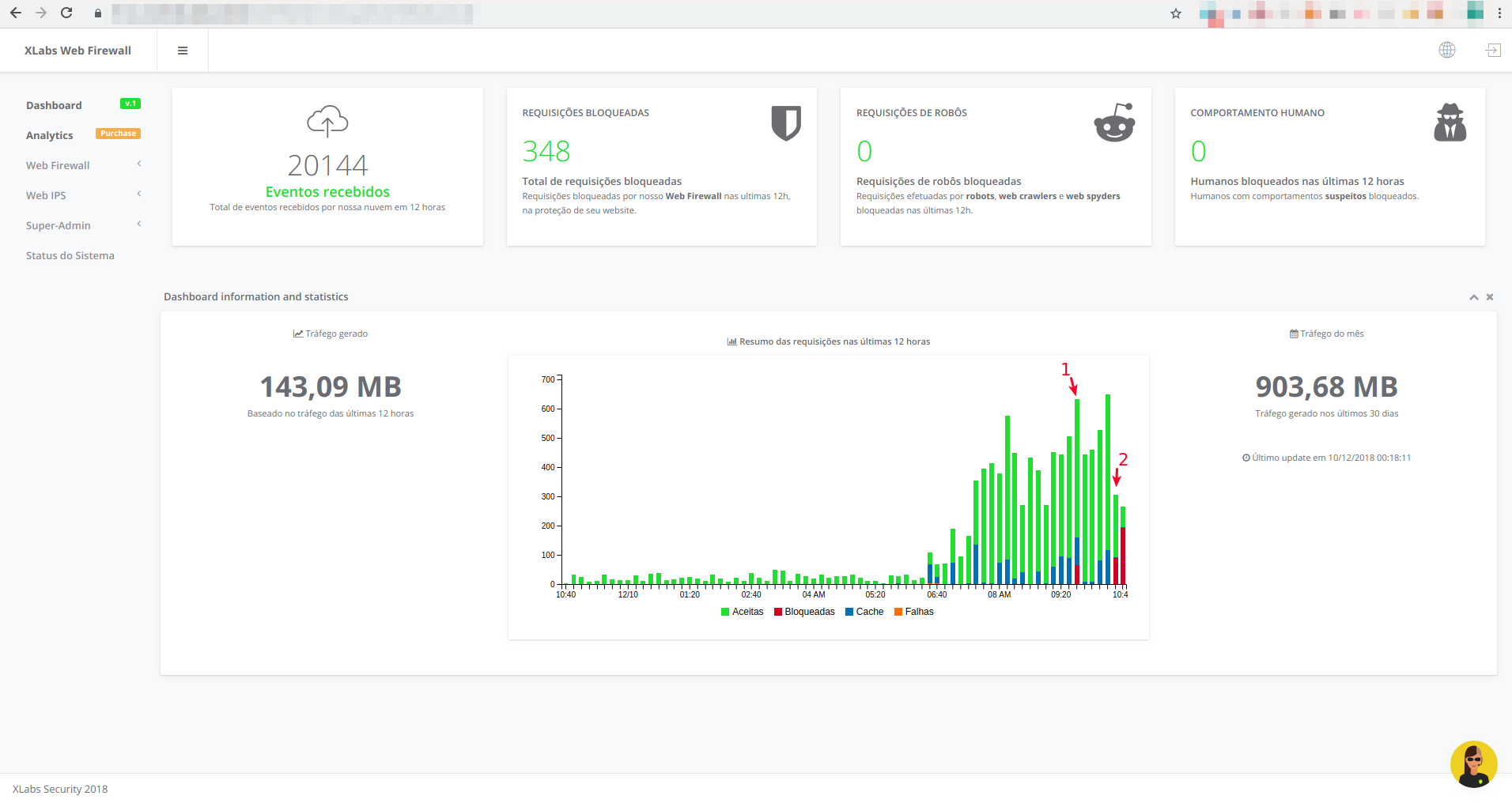The image size is (1512, 803).
Task: Click the browser forward arrow
Action: click(41, 13)
